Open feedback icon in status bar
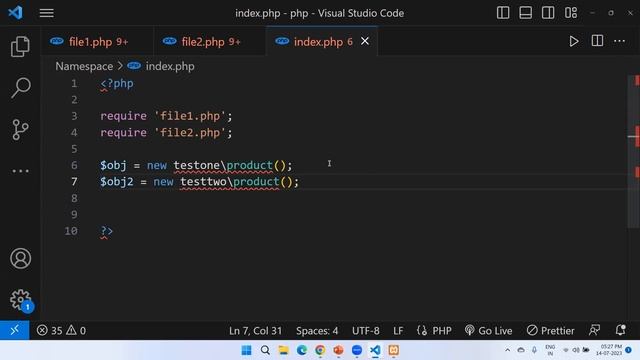This screenshot has height=360, width=640. pyautogui.click(x=594, y=330)
